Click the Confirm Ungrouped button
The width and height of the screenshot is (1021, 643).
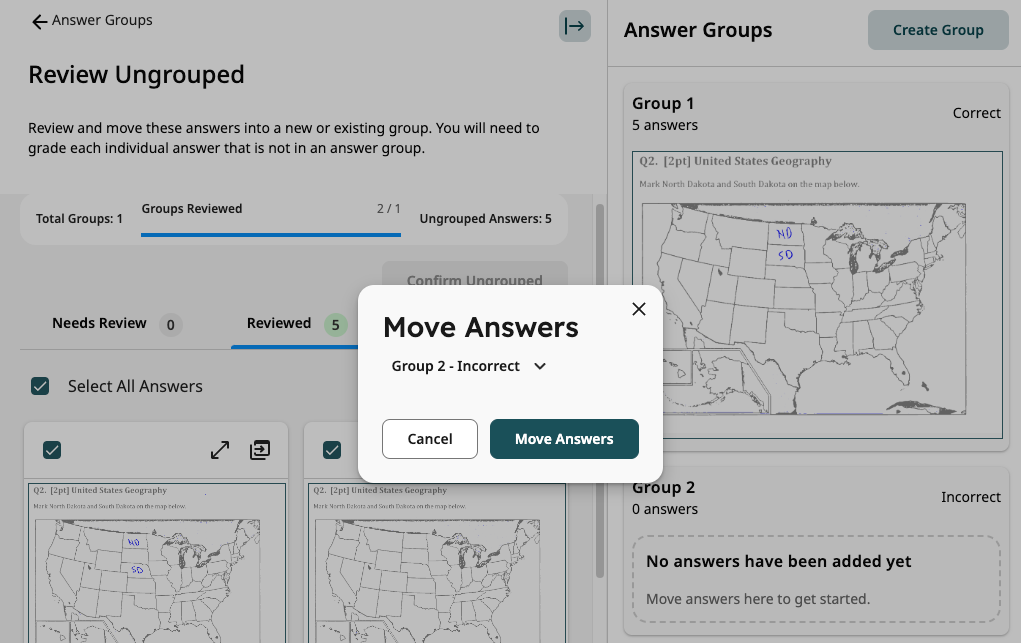475,274
